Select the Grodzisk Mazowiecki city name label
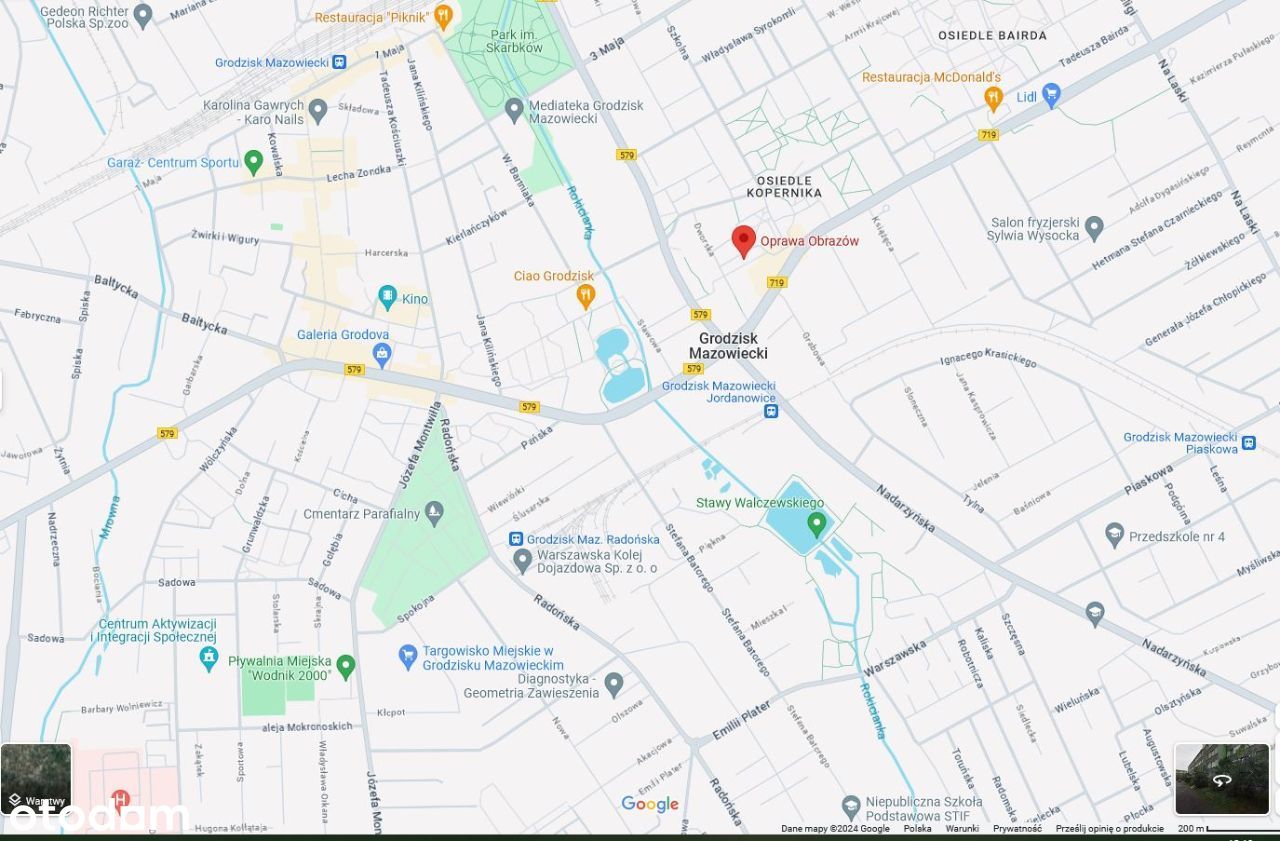 728,346
